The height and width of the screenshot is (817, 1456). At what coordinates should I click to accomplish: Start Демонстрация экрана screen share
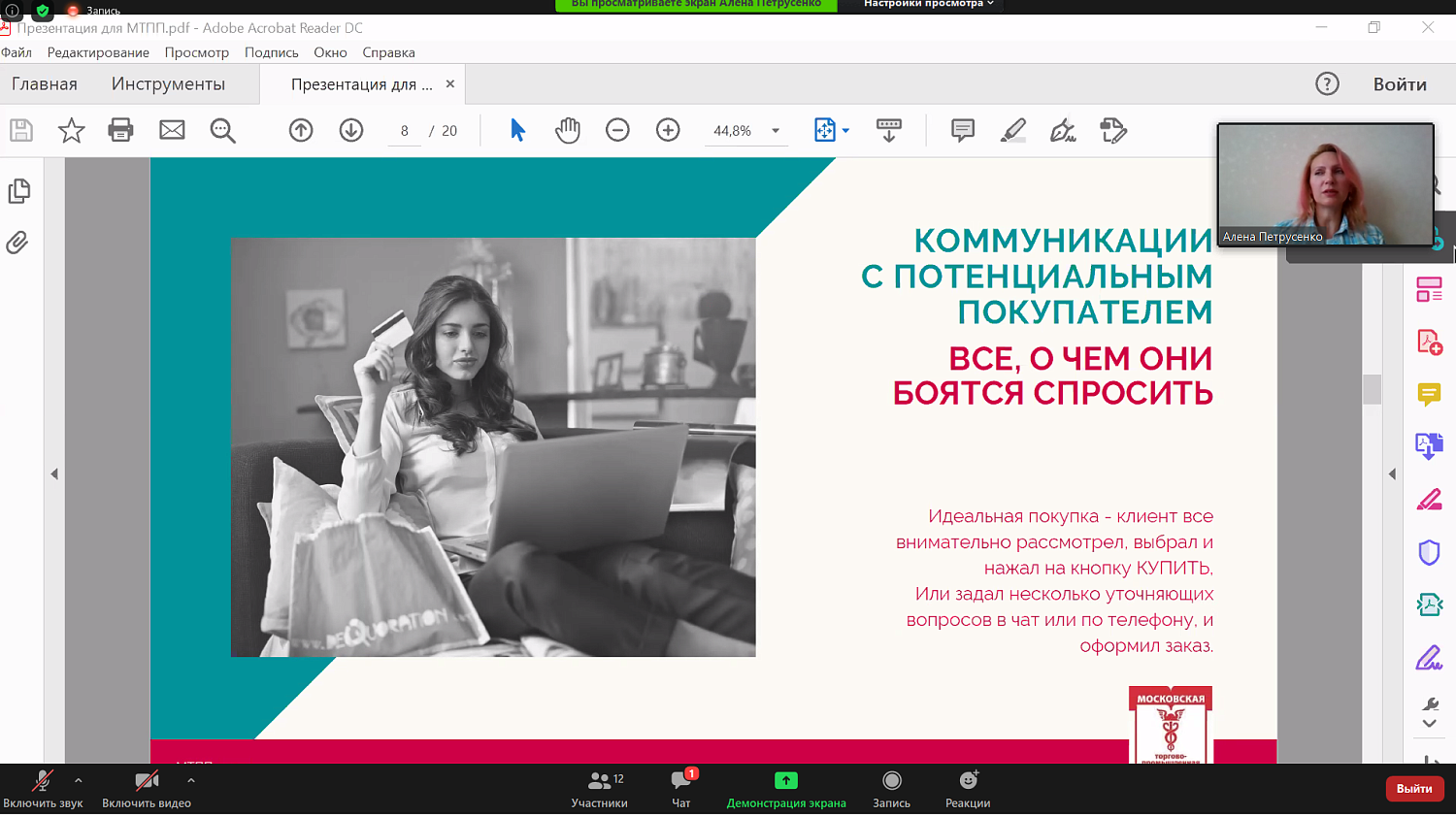786,789
